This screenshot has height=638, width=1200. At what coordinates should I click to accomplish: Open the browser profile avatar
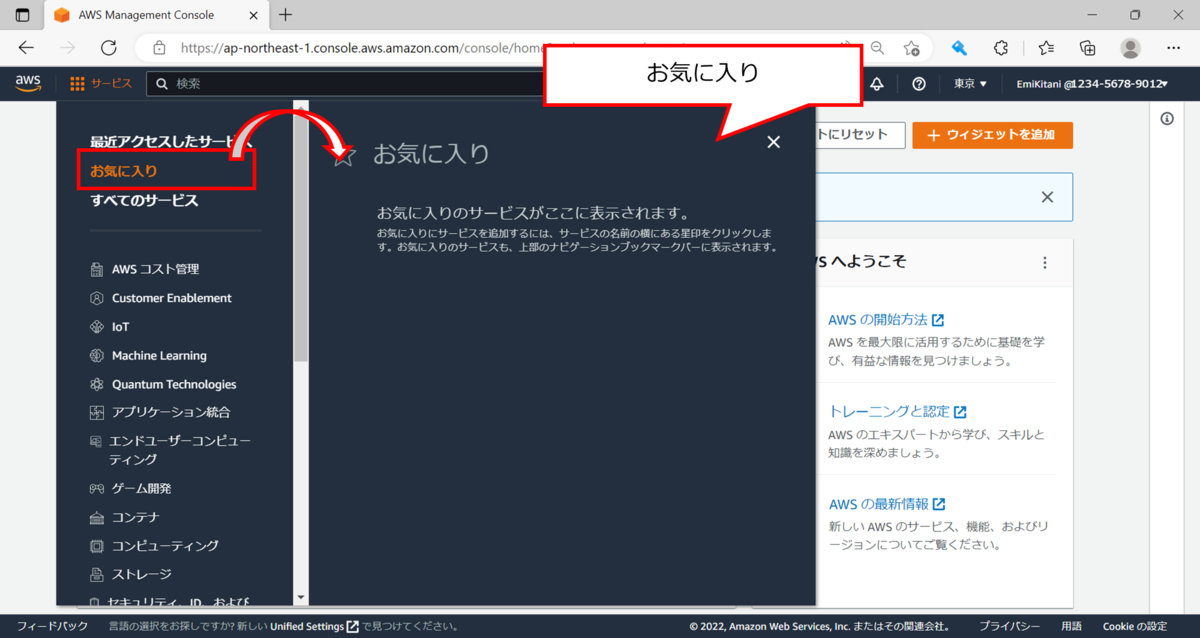pyautogui.click(x=1131, y=48)
